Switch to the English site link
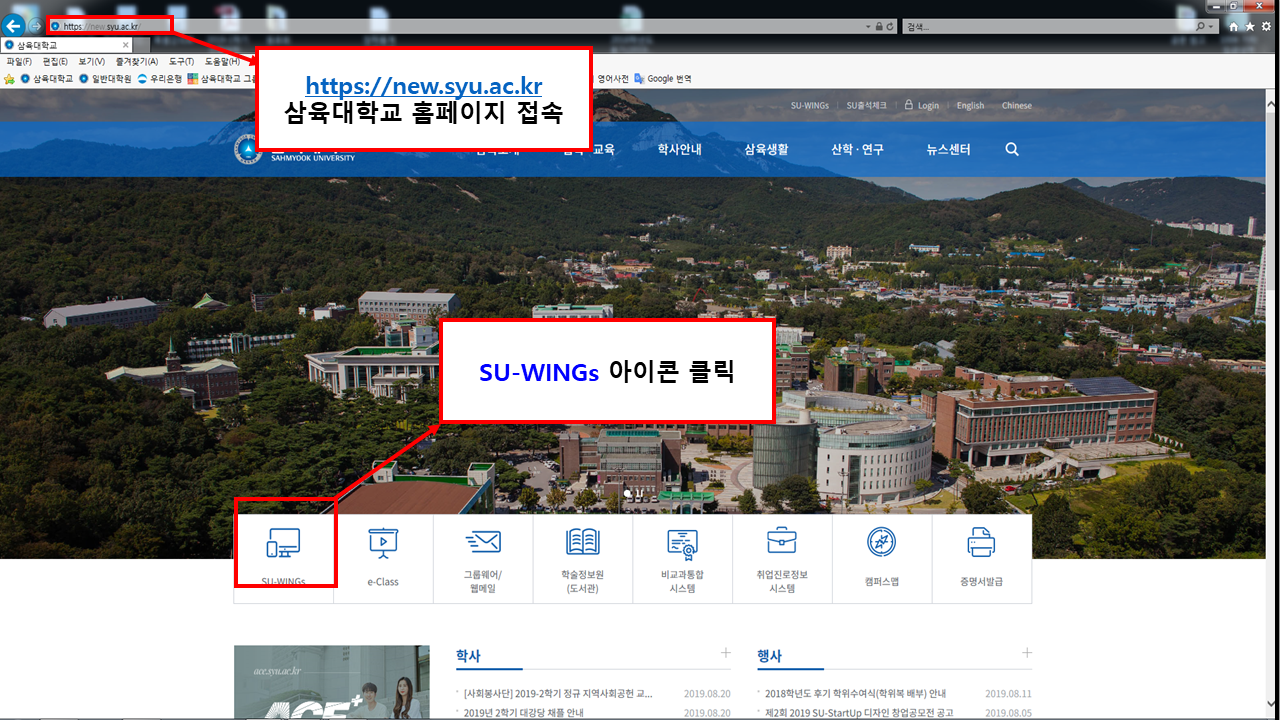This screenshot has height=720, width=1280. coord(970,106)
